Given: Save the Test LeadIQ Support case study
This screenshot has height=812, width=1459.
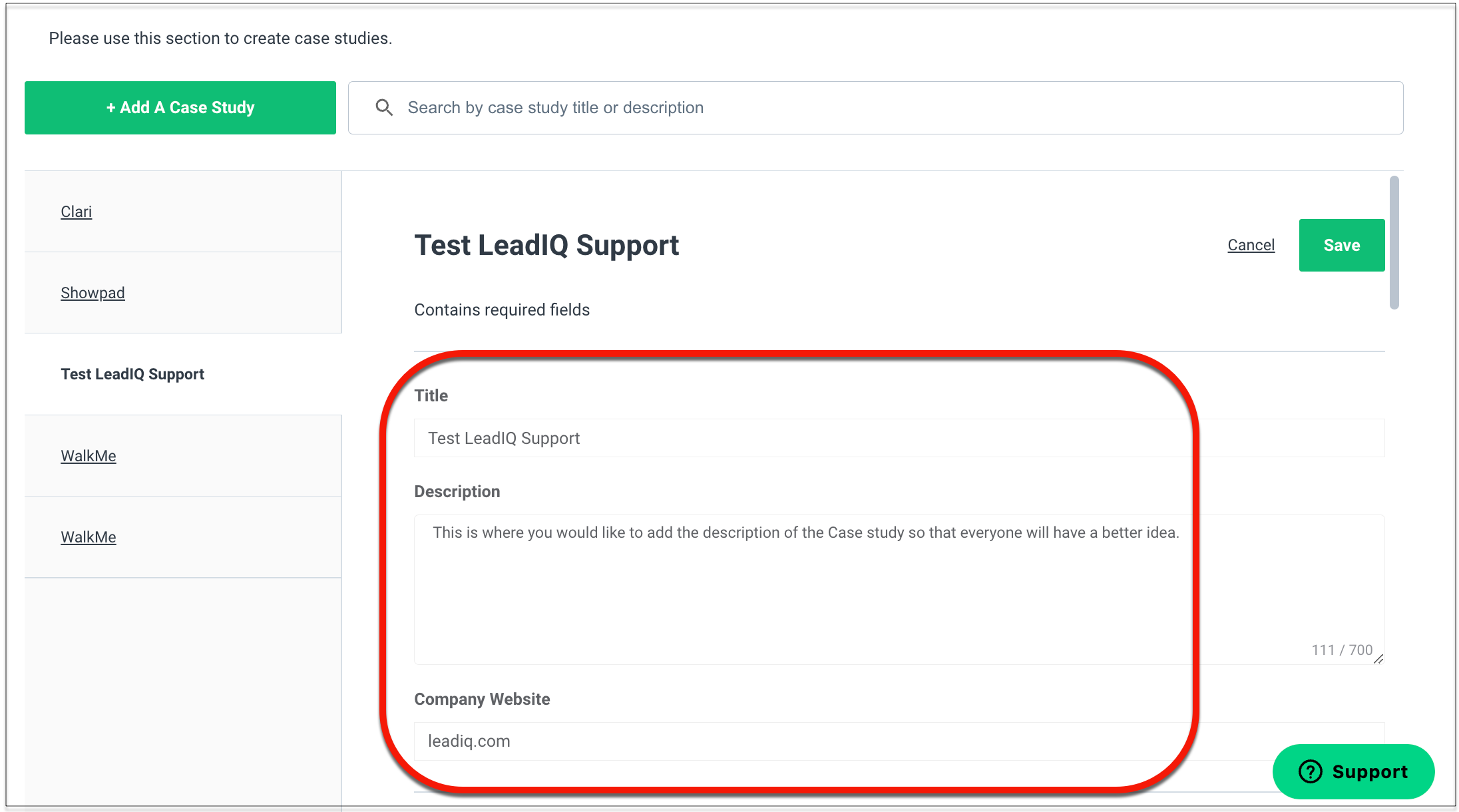Looking at the screenshot, I should pos(1342,245).
